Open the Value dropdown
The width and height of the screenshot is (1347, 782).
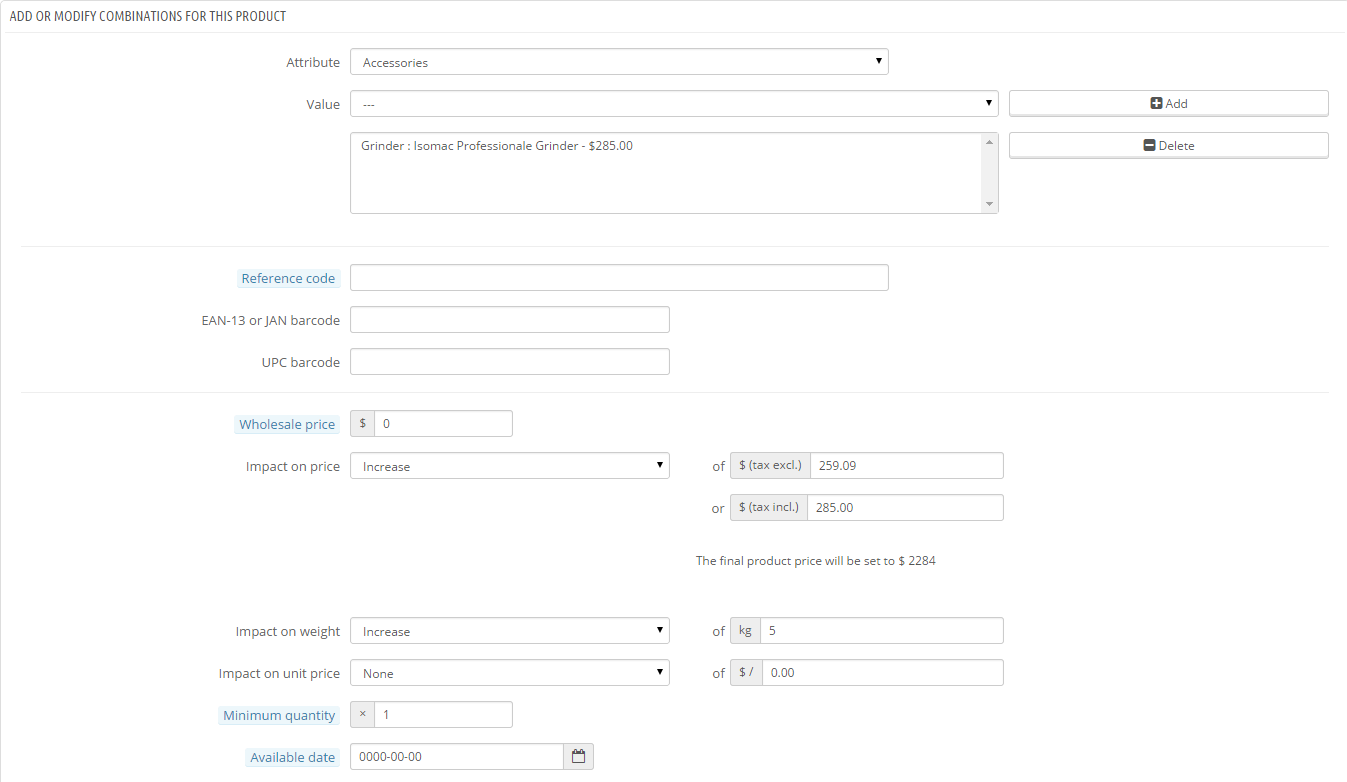674,104
